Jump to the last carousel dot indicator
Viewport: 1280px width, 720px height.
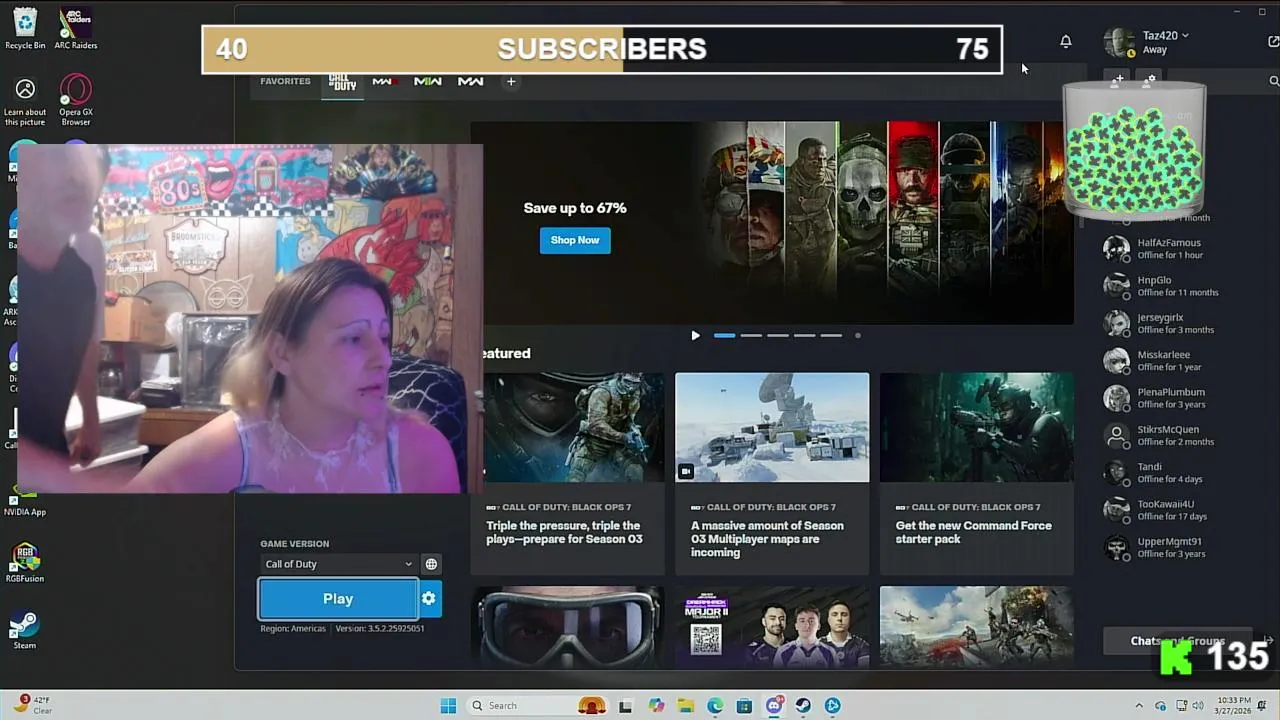[x=858, y=336]
